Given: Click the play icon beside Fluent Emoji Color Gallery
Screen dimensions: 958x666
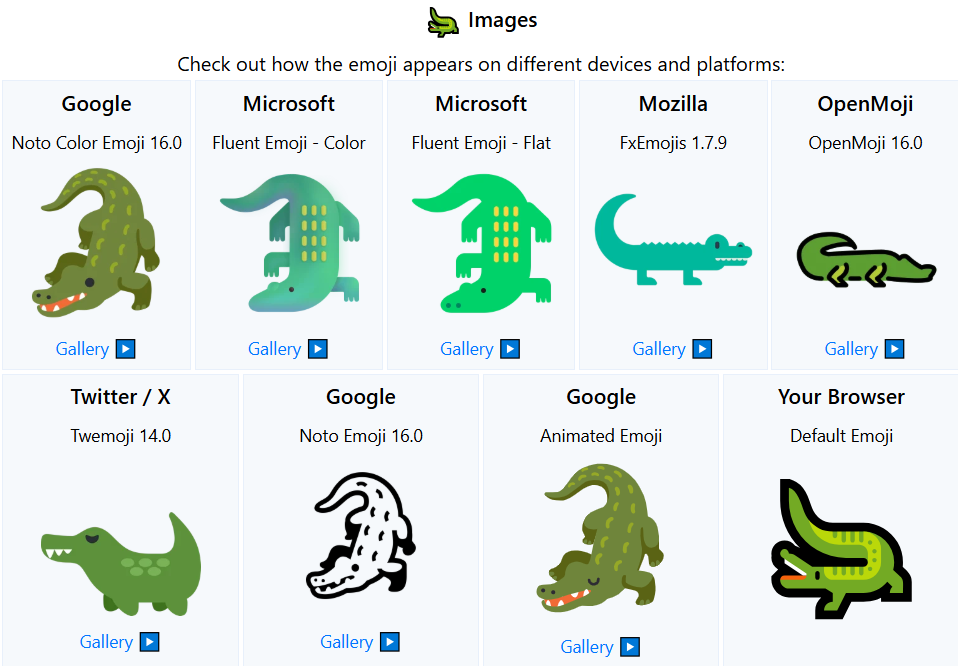Looking at the screenshot, I should tap(317, 348).
